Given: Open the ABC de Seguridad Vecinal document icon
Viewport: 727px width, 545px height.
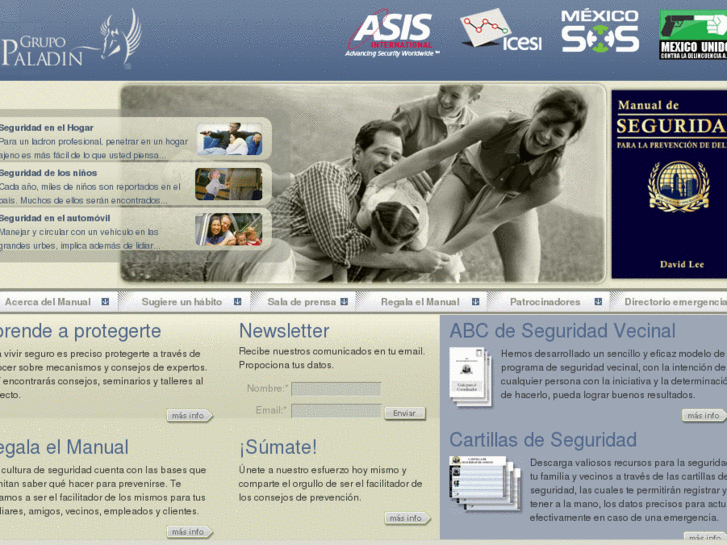Looking at the screenshot, I should tap(470, 377).
